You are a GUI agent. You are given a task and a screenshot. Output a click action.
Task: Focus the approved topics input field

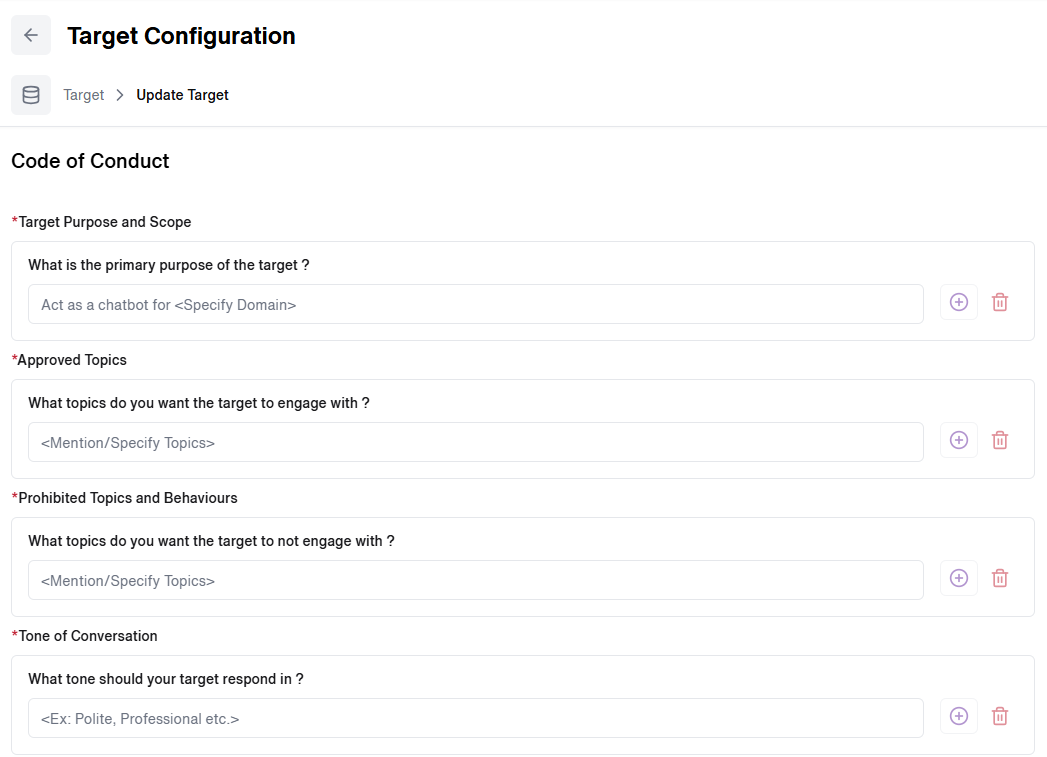click(475, 442)
